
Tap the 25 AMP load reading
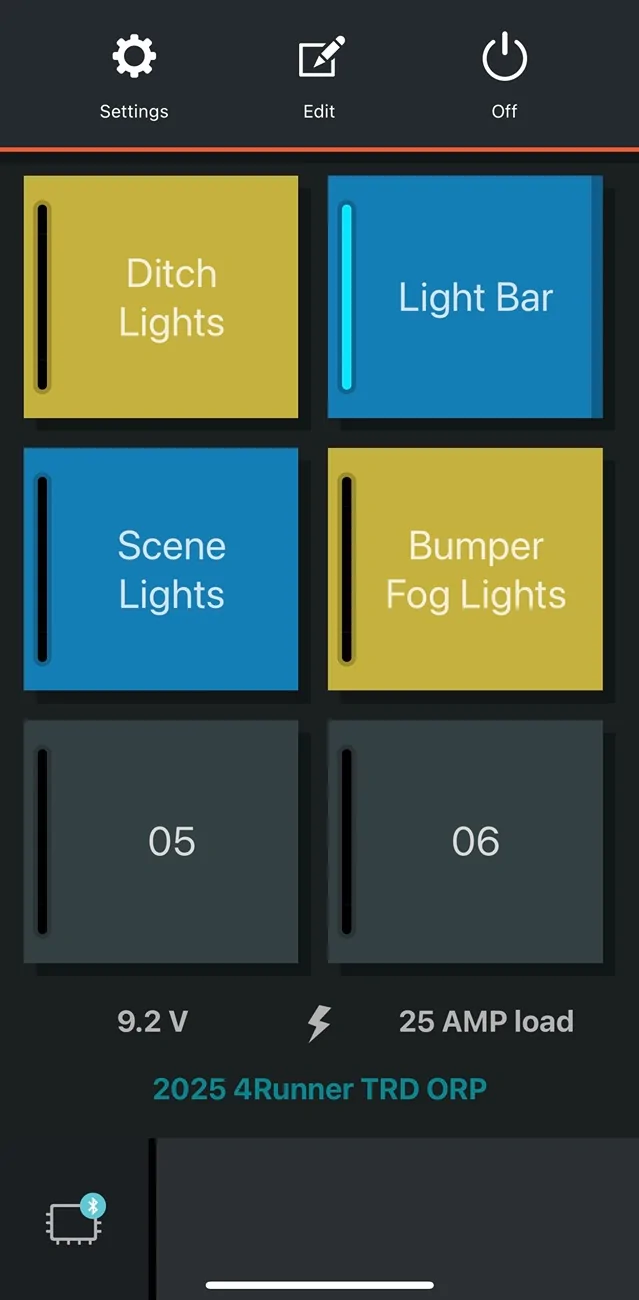click(x=486, y=1022)
